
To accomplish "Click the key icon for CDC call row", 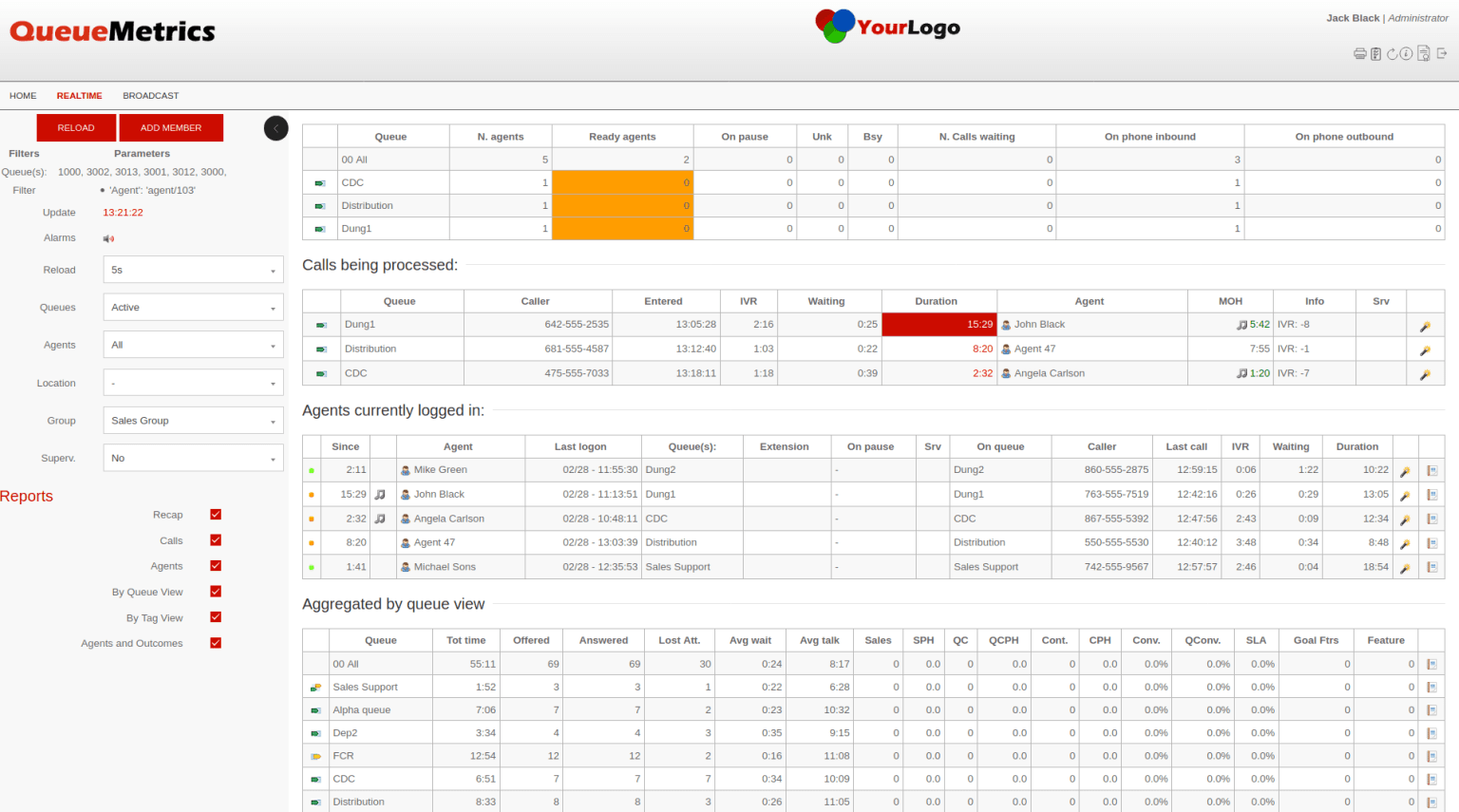I will [x=1425, y=375].
